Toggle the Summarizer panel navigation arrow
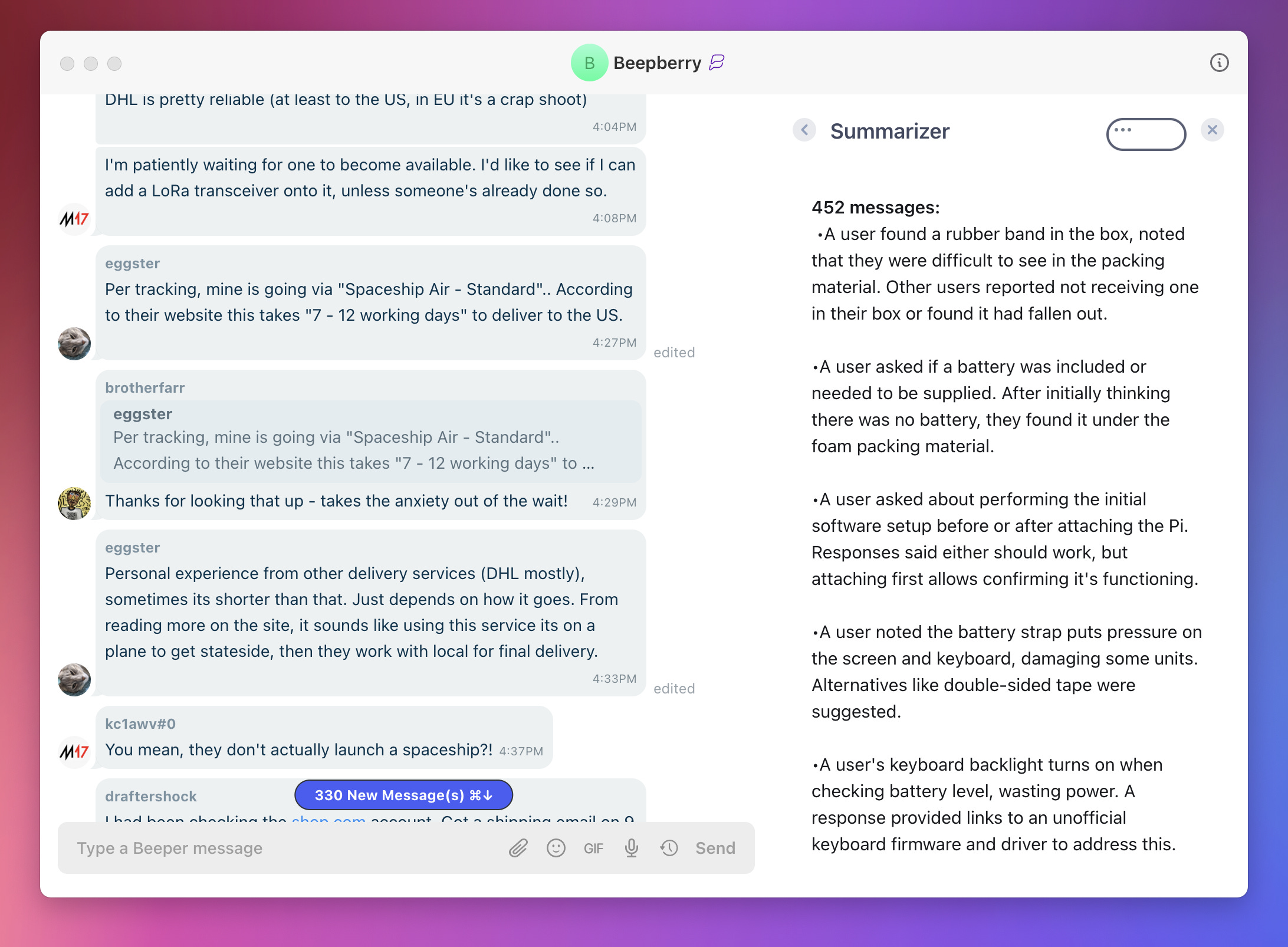This screenshot has width=1288, height=947. tap(806, 131)
